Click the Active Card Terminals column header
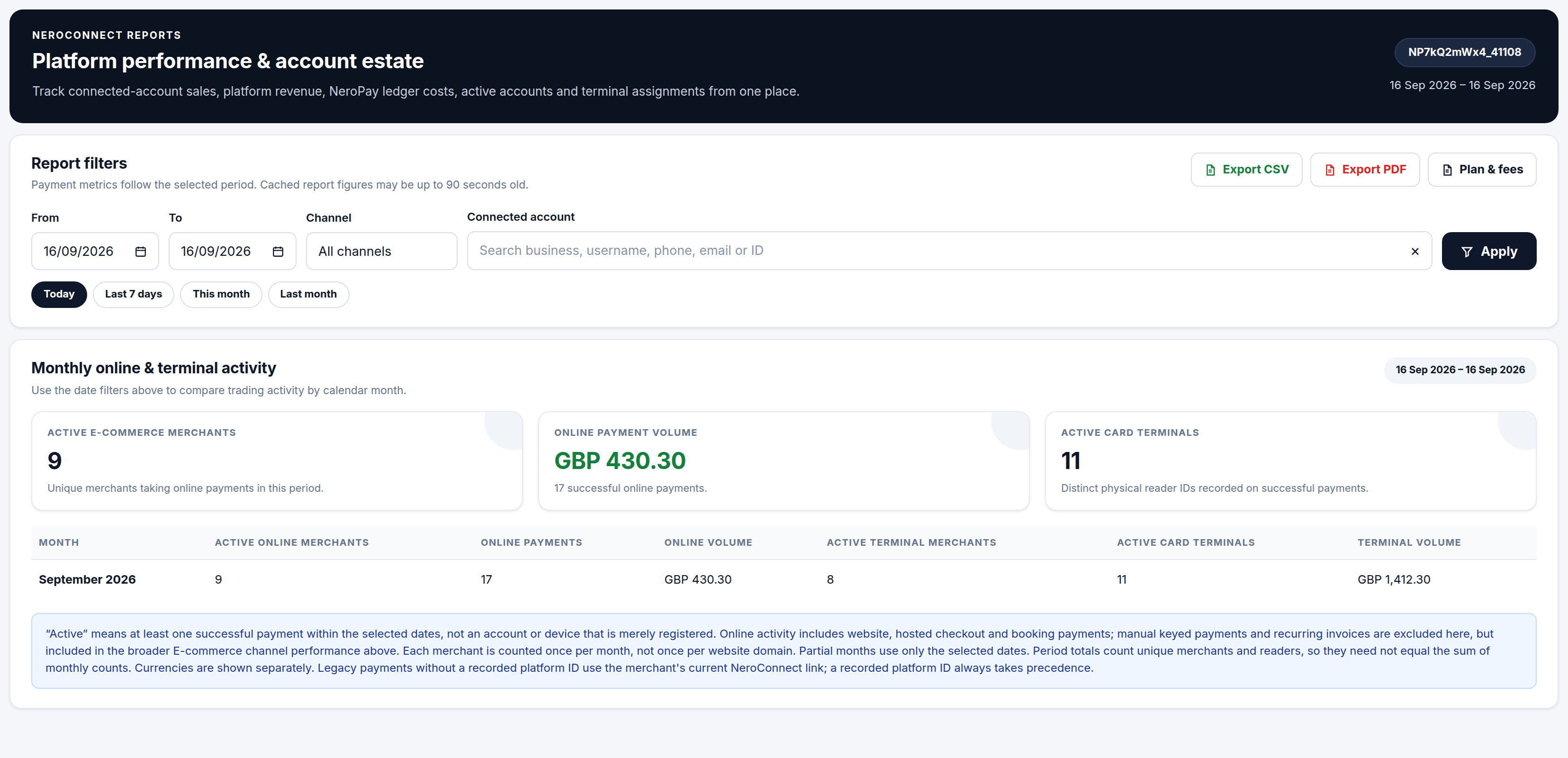Screen dimensions: 1568x758 (x=1186, y=542)
